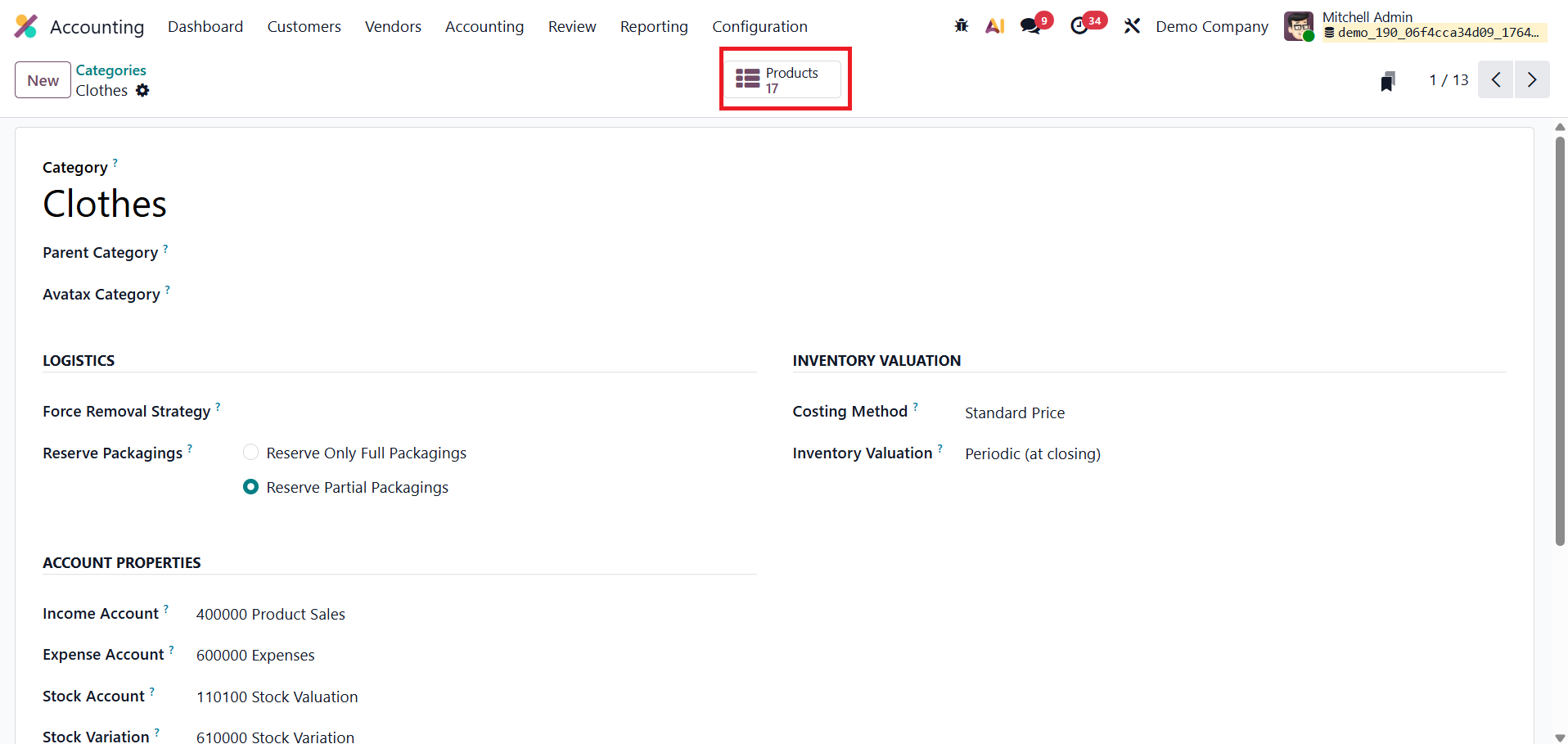Click the wrench and screwdriver tools icon

(1132, 26)
